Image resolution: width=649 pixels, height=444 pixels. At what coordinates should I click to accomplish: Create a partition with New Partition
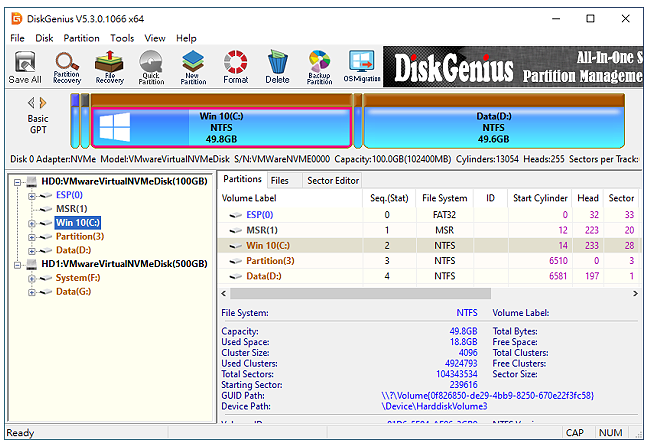tap(193, 67)
